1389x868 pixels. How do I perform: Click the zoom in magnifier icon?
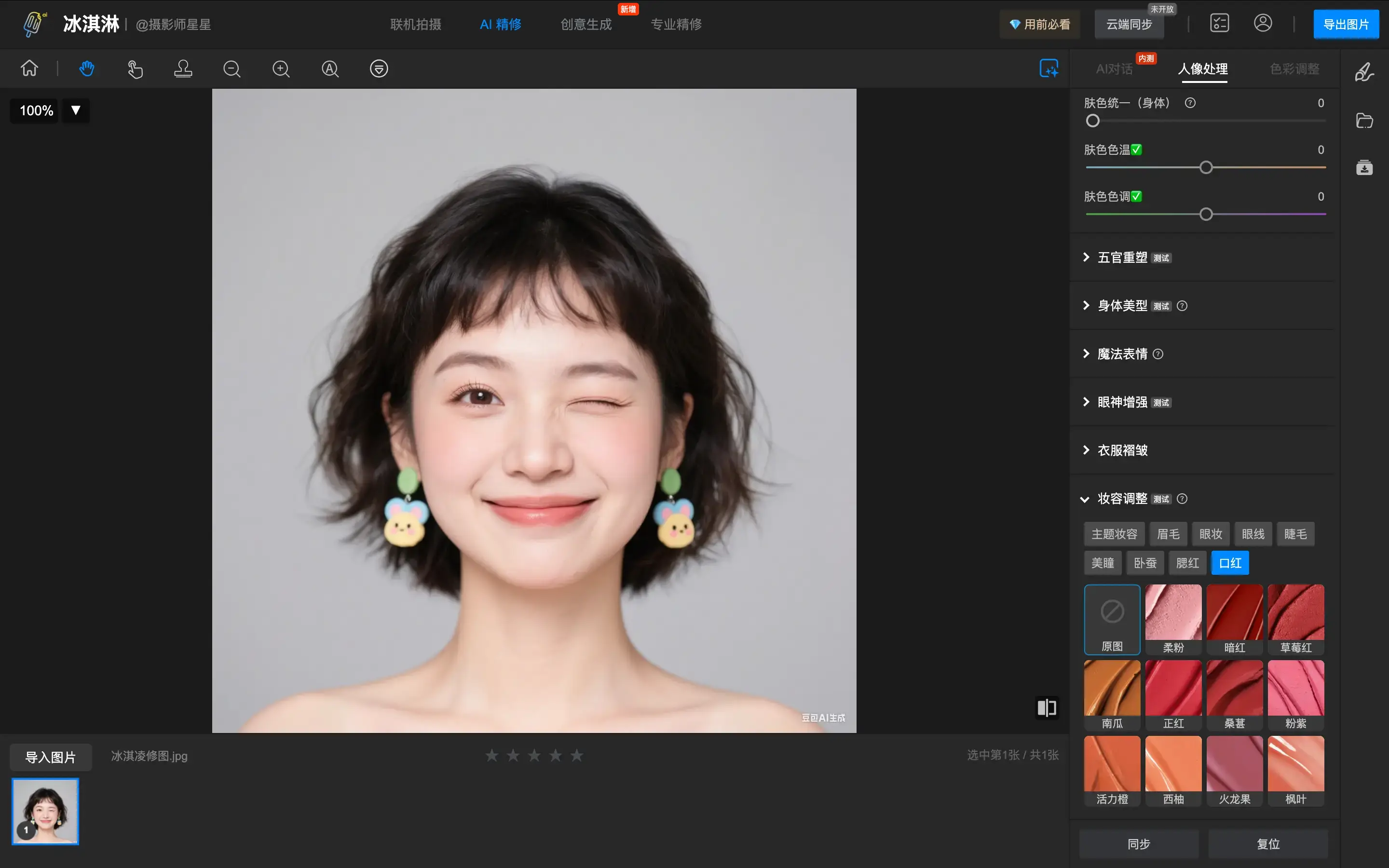pos(281,68)
